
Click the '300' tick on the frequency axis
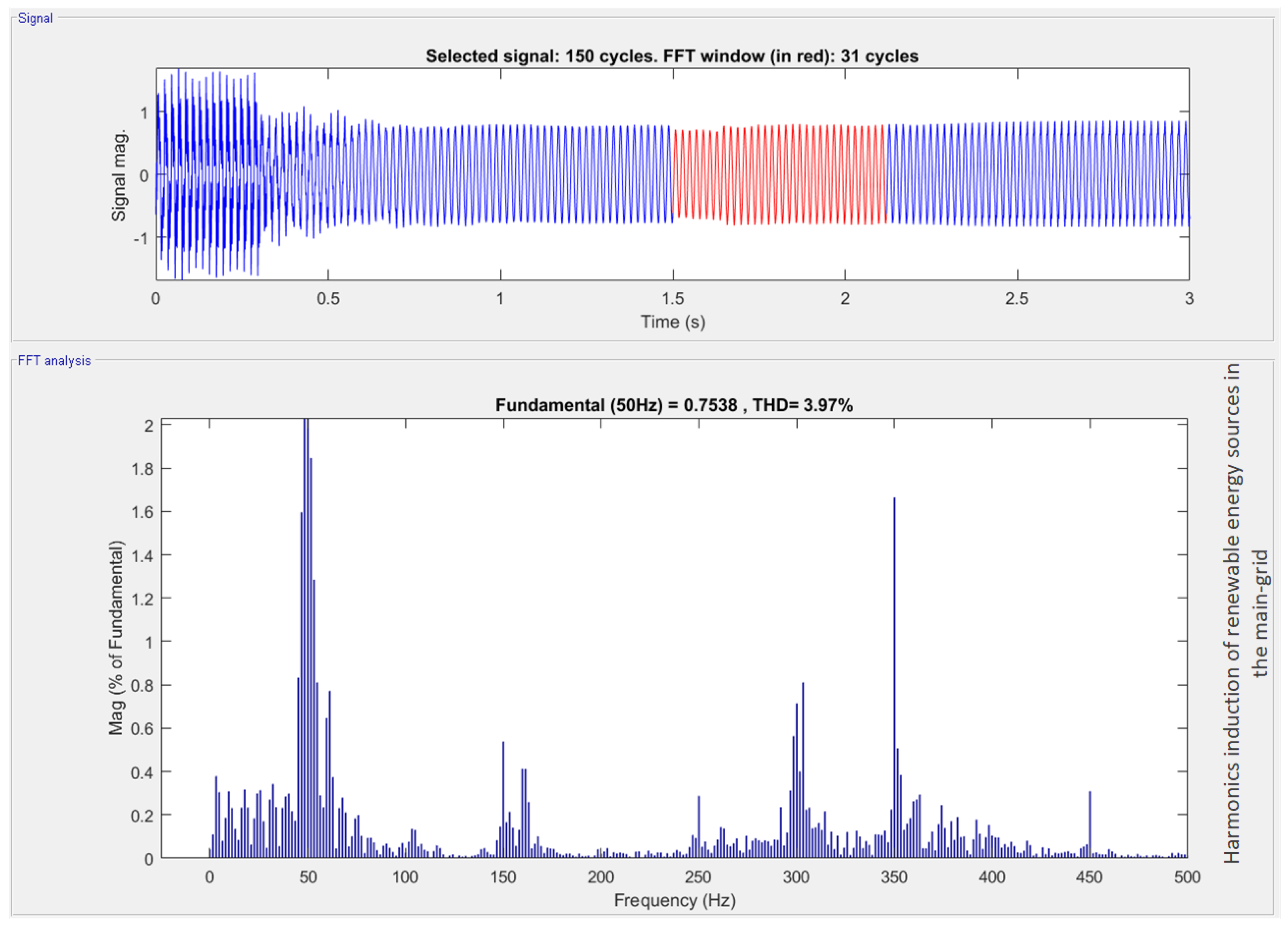796,877
